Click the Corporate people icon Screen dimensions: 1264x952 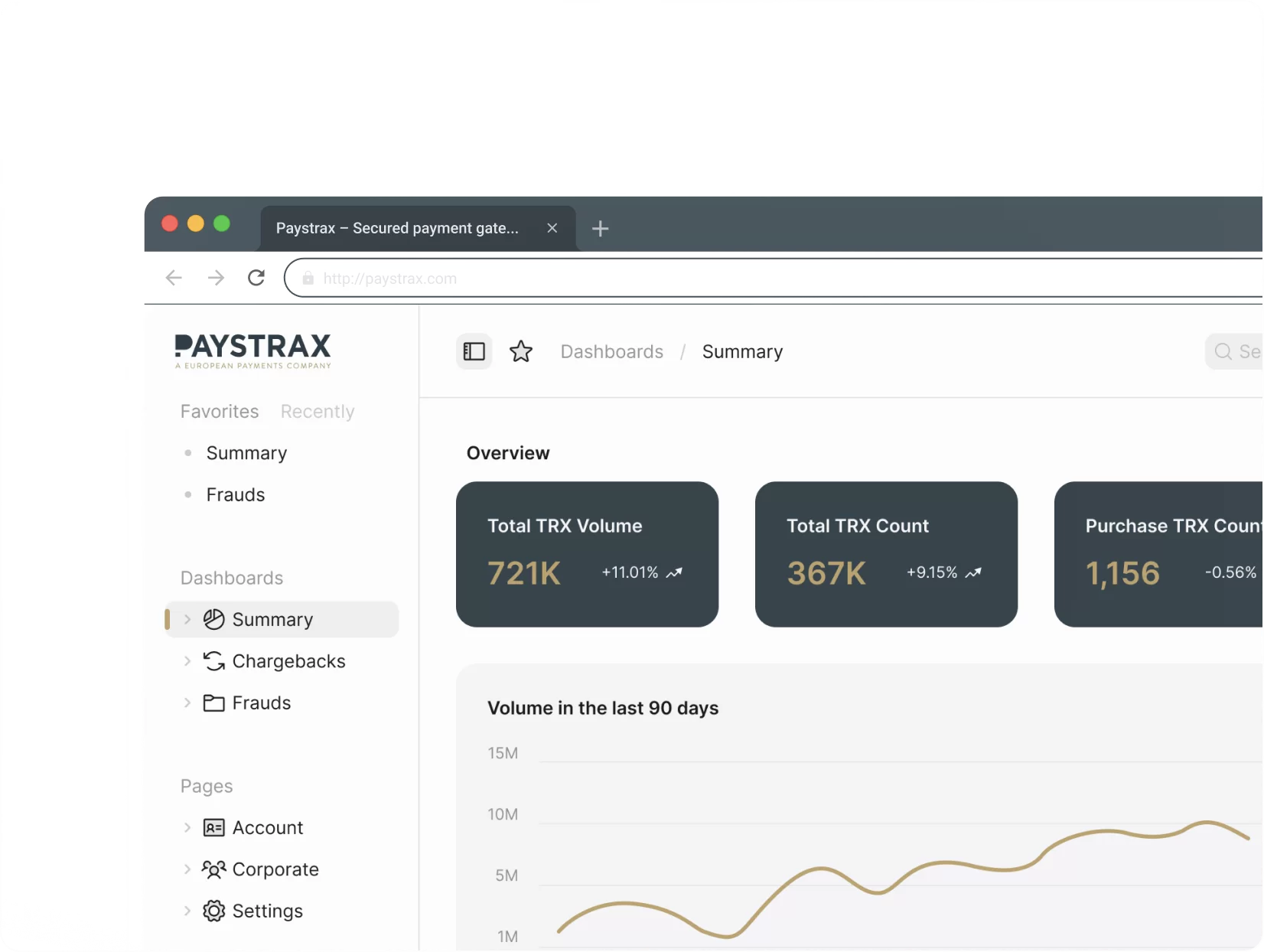(x=213, y=869)
